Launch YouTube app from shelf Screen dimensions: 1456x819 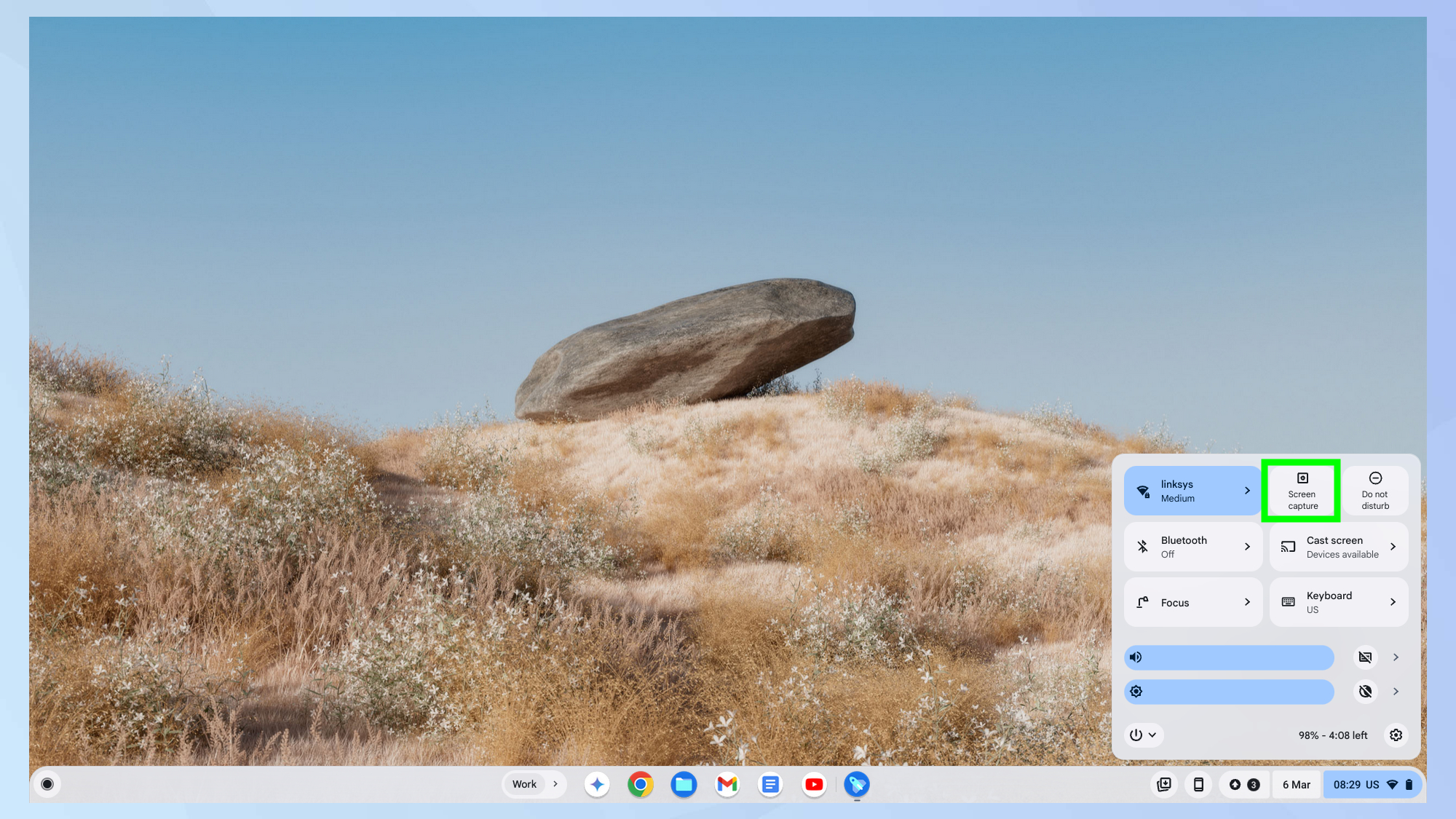(814, 784)
